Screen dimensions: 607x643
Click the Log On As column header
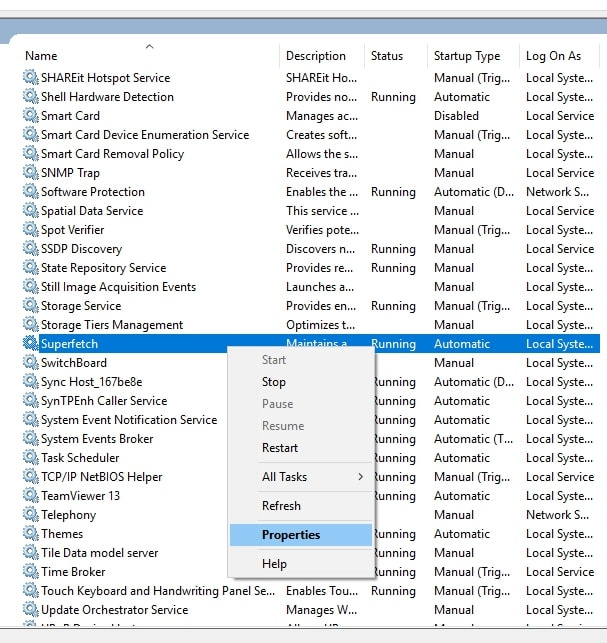coord(553,56)
